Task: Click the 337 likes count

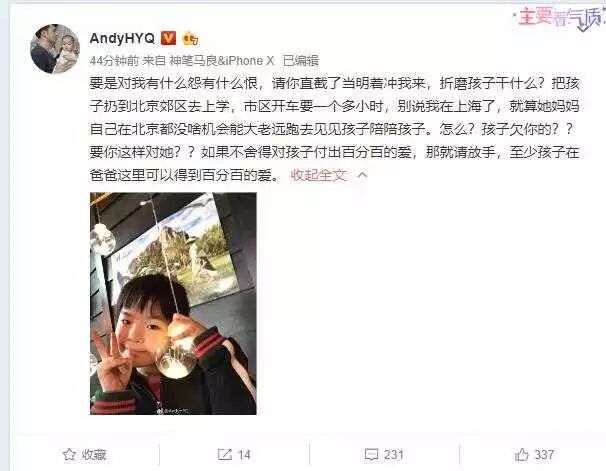Action: click(x=544, y=455)
